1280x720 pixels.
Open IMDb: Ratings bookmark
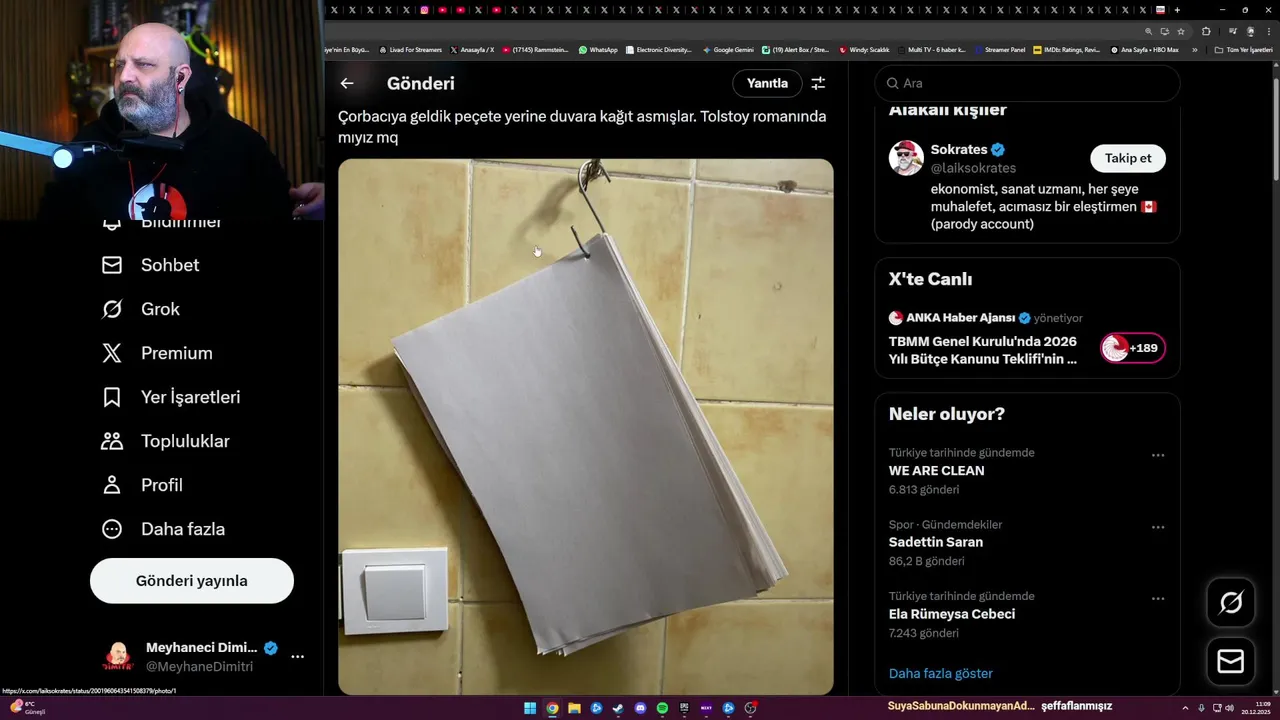(x=1066, y=50)
